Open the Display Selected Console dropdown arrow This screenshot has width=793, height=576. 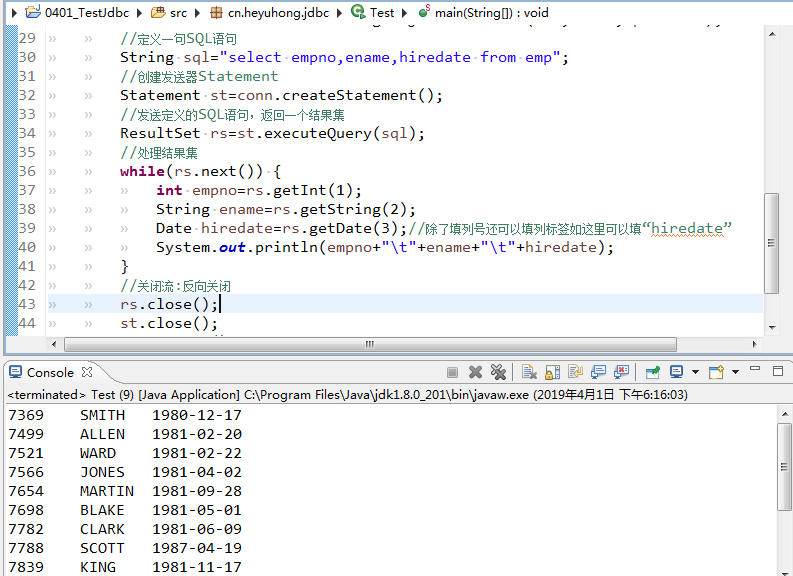tap(695, 372)
